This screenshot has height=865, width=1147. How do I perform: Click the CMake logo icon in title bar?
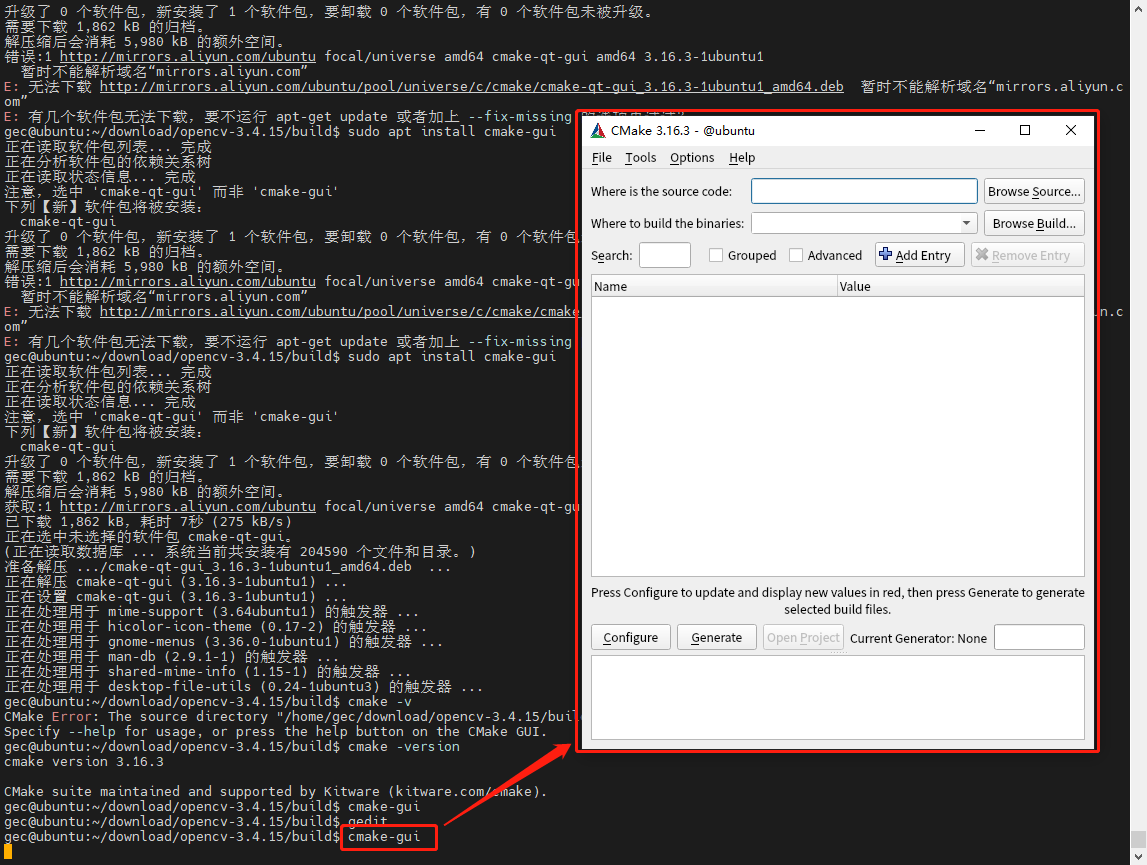pyautogui.click(x=598, y=131)
